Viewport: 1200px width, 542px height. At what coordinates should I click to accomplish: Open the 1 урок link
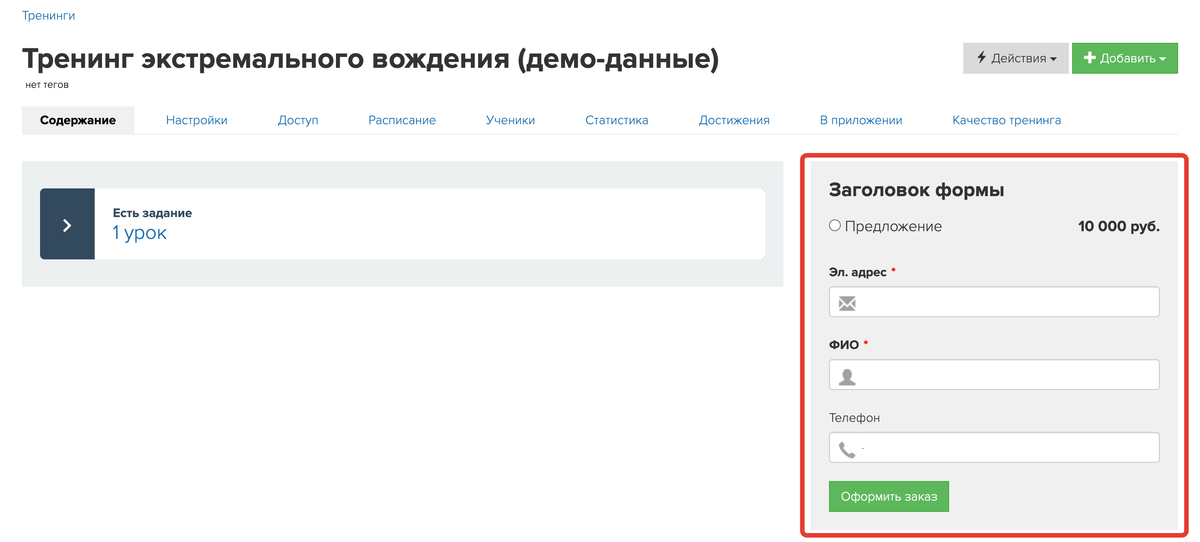[139, 233]
